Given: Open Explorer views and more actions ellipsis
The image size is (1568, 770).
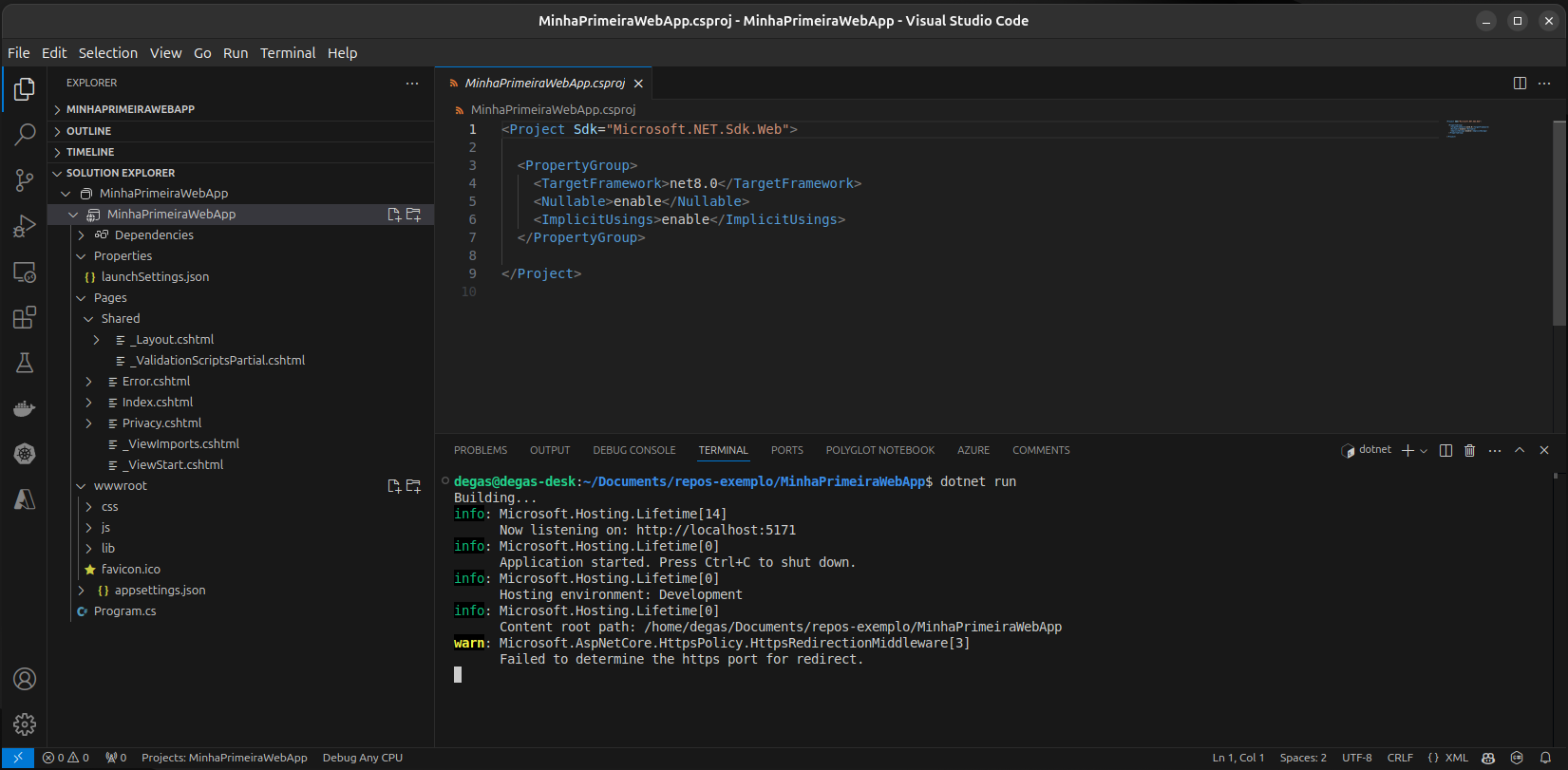Looking at the screenshot, I should pyautogui.click(x=412, y=84).
